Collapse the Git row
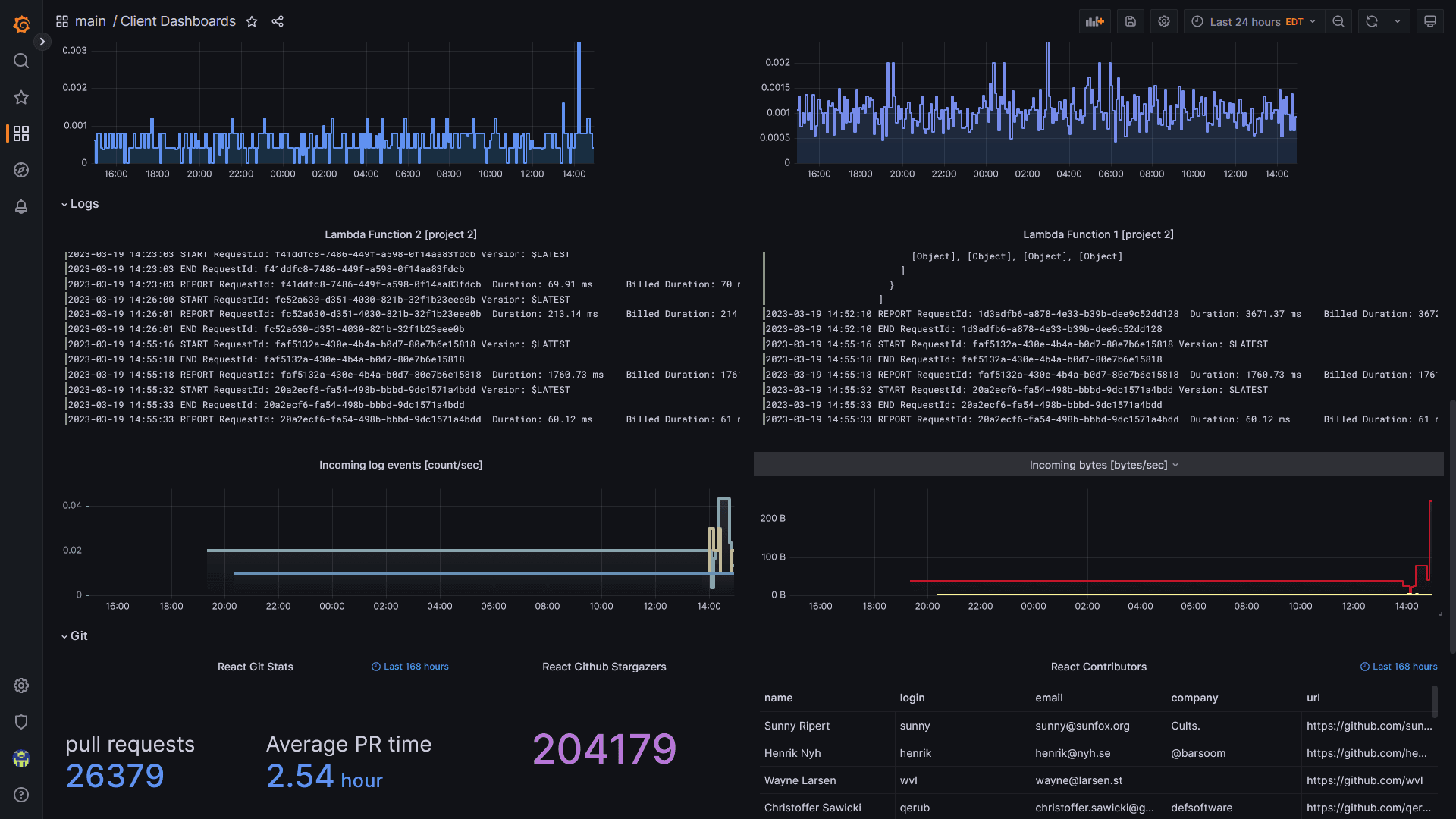Screen dimensions: 1456x819 coord(74,635)
